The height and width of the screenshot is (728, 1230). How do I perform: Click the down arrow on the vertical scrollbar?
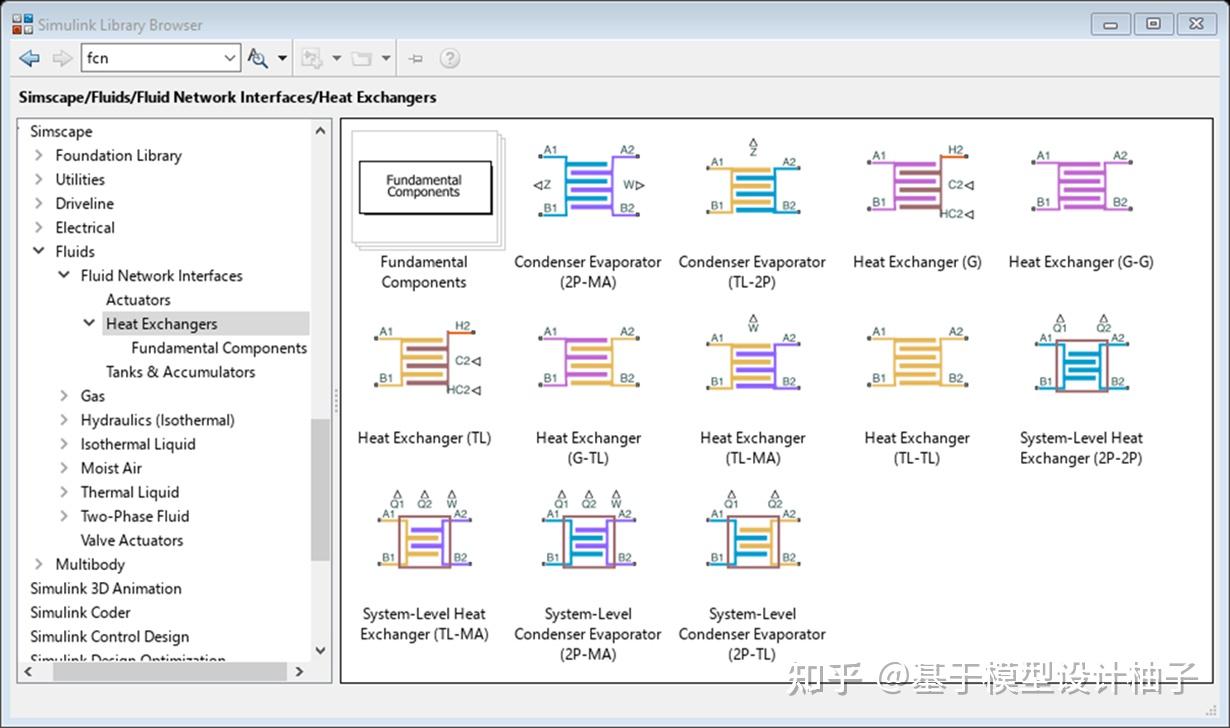(x=320, y=650)
